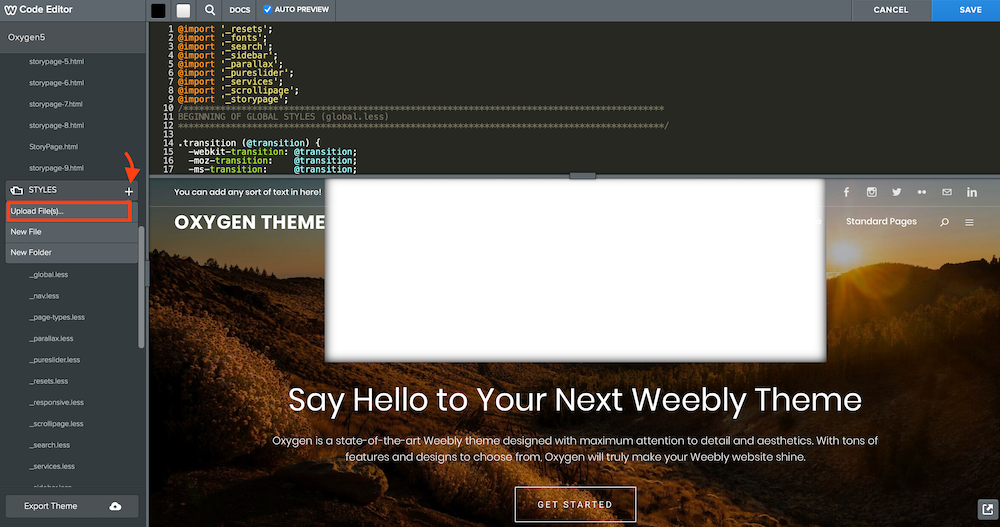
Task: Open StoryPage.html file
Action: coord(54,147)
